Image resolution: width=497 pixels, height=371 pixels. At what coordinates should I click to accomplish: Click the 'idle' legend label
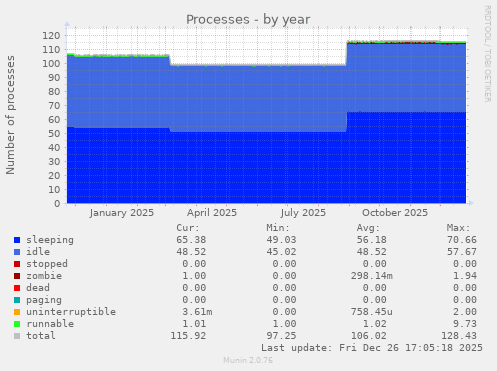pyautogui.click(x=38, y=252)
